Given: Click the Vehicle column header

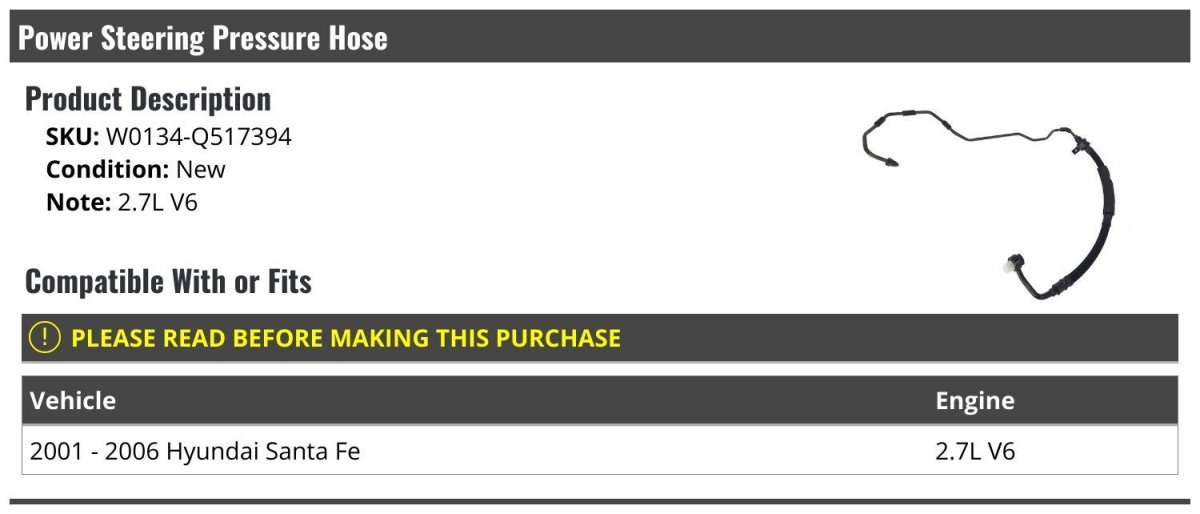Looking at the screenshot, I should click(73, 401).
